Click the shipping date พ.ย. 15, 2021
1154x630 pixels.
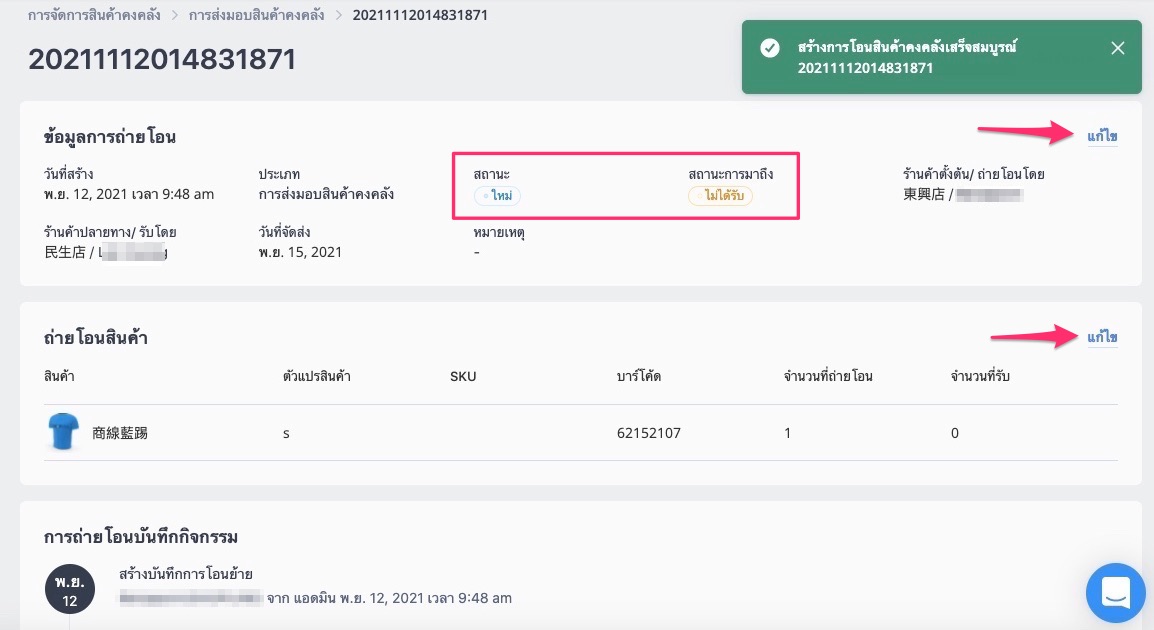click(x=300, y=252)
